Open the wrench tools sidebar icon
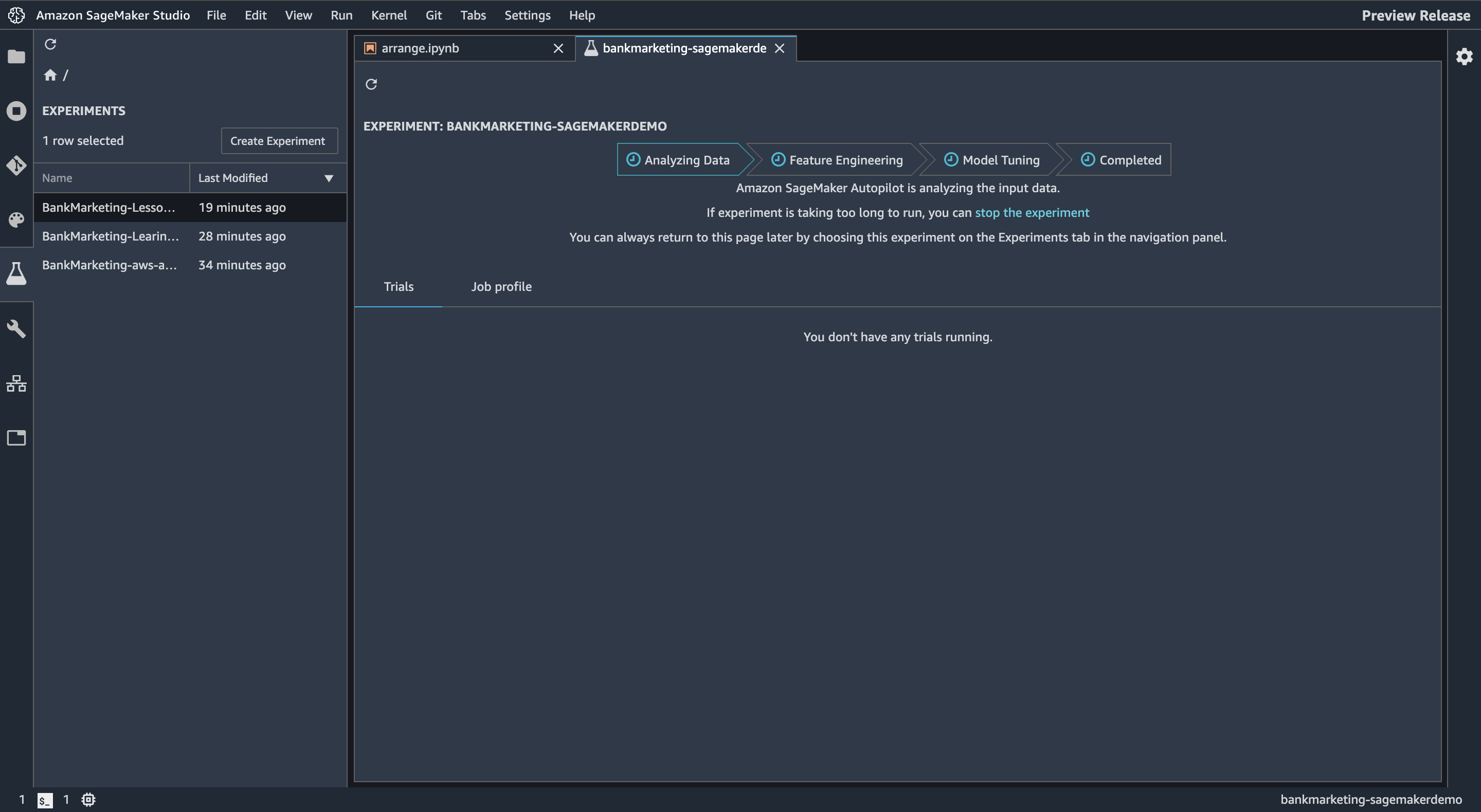Screen dimensions: 1481x812 pos(16,329)
